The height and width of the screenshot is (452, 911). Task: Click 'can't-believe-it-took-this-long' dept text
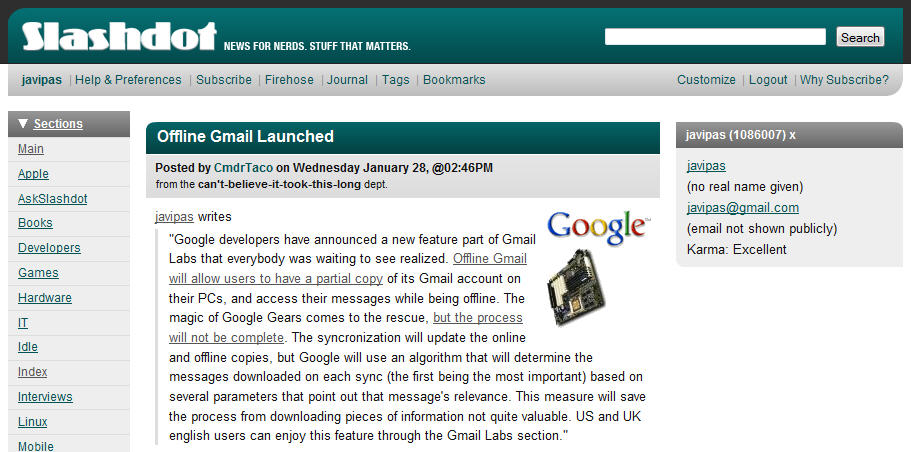(279, 185)
